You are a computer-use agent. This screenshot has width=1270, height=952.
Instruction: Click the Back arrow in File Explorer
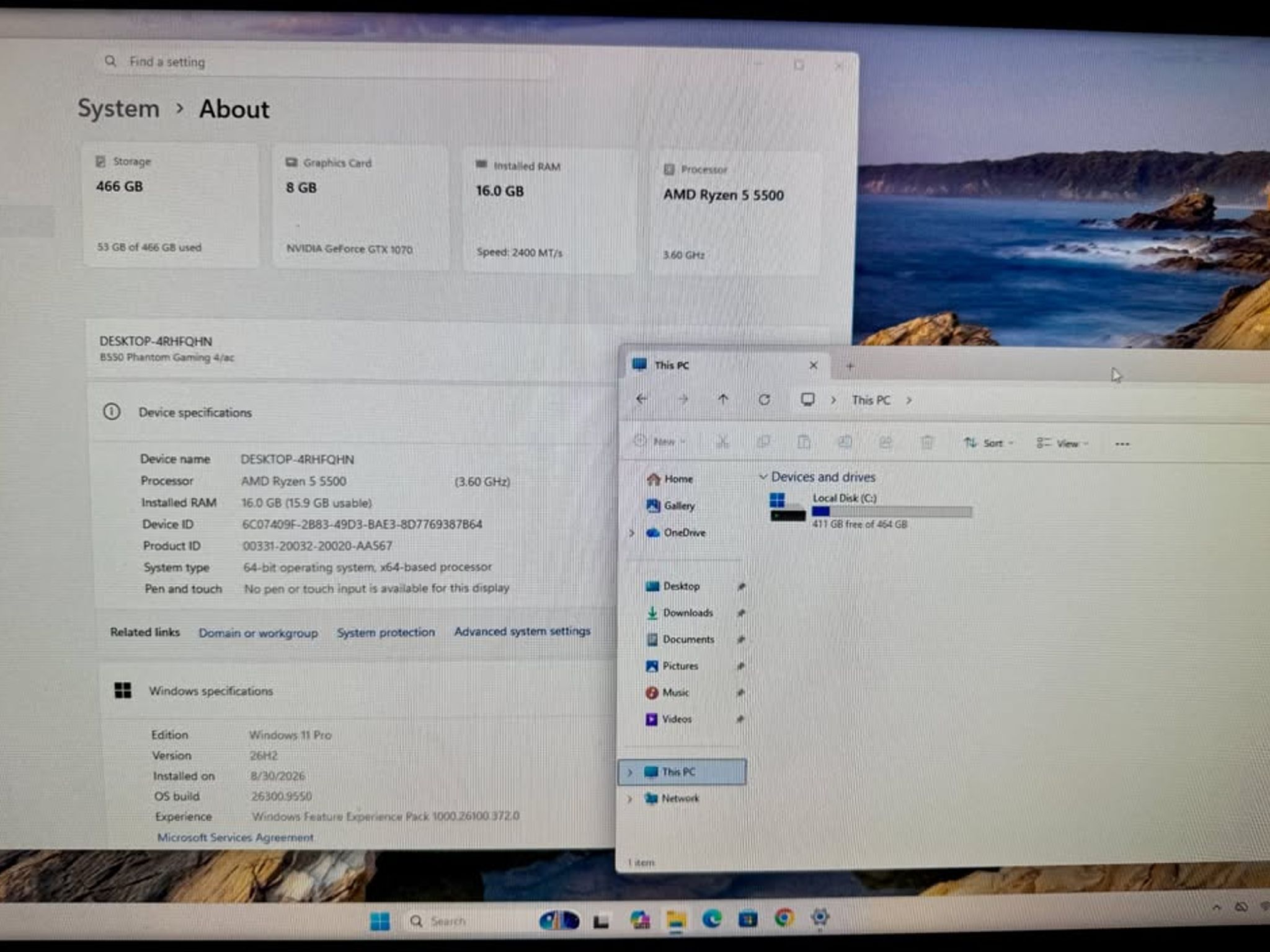(642, 400)
